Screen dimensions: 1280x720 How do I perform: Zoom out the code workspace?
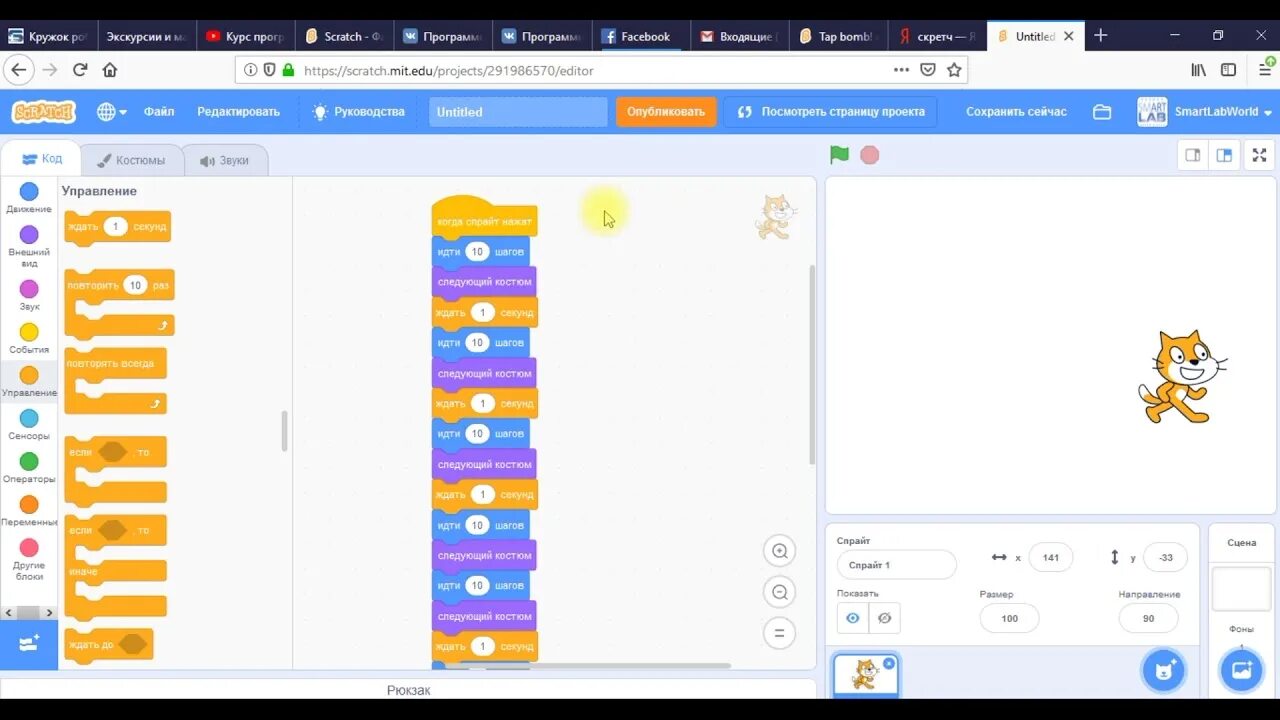click(x=780, y=592)
